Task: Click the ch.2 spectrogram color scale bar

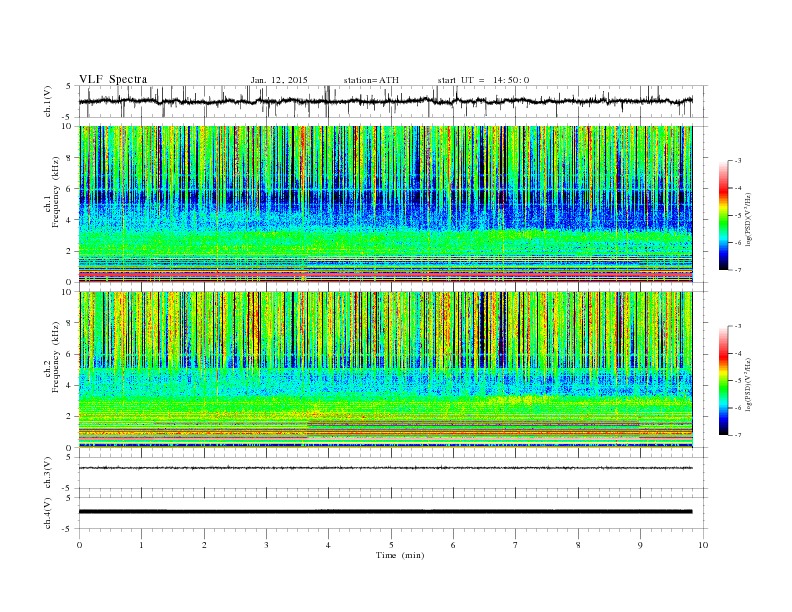Action: pyautogui.click(x=723, y=380)
